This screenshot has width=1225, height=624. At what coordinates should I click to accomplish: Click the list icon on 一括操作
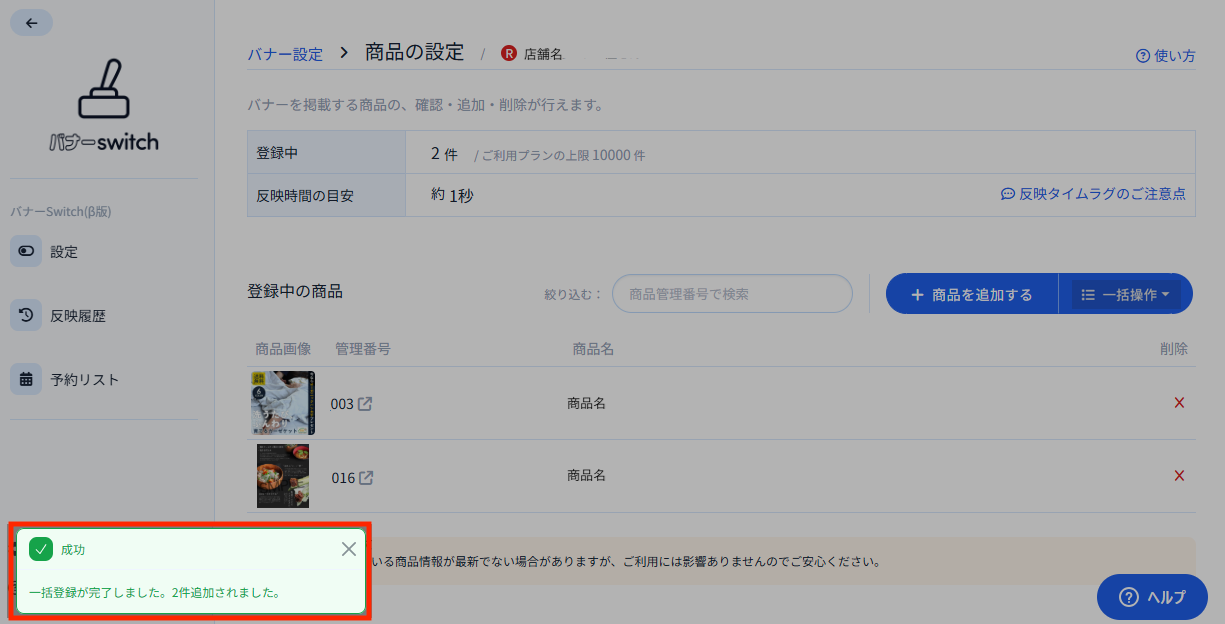click(1088, 295)
